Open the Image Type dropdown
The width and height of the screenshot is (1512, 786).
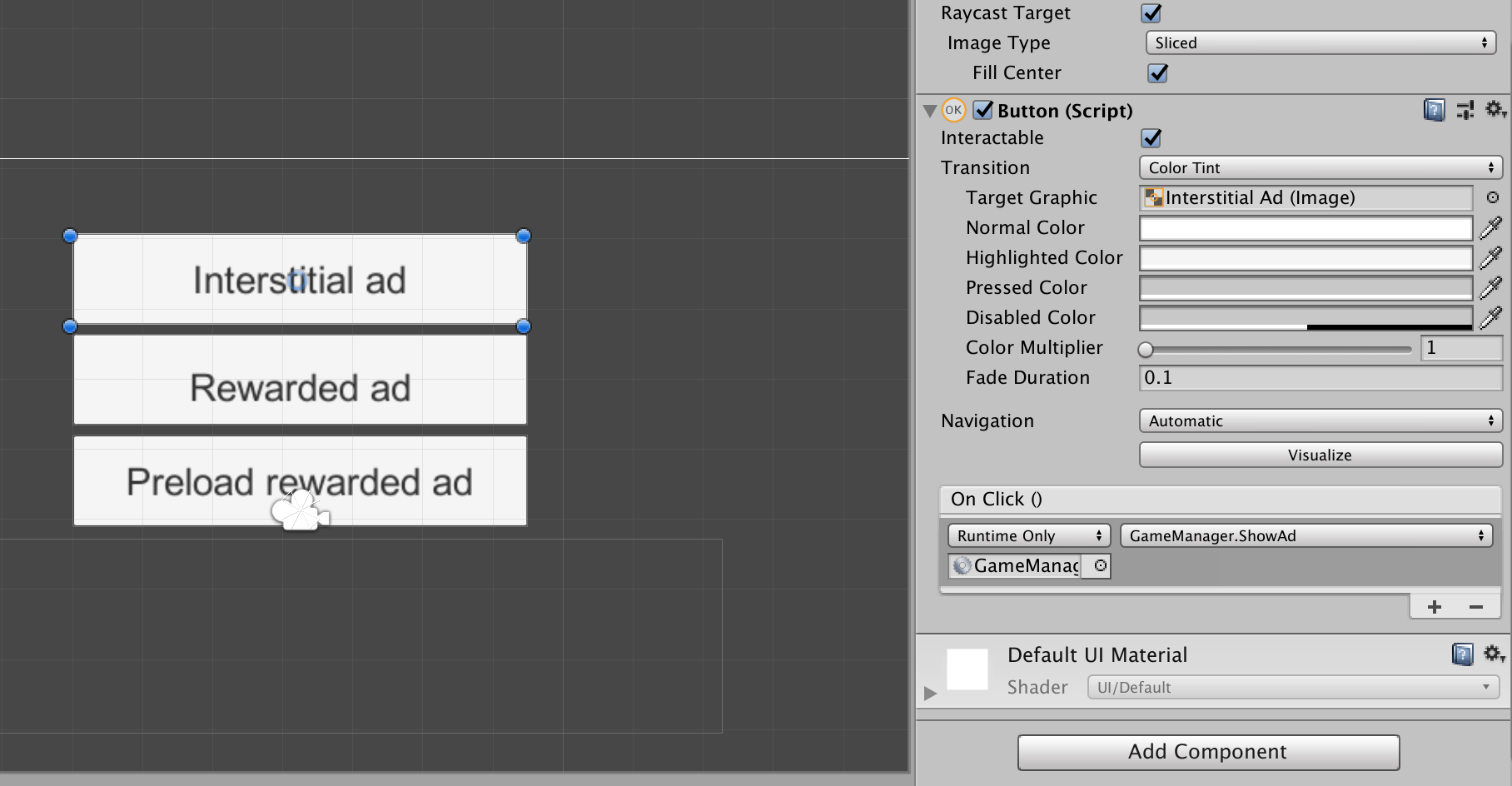pos(1321,43)
